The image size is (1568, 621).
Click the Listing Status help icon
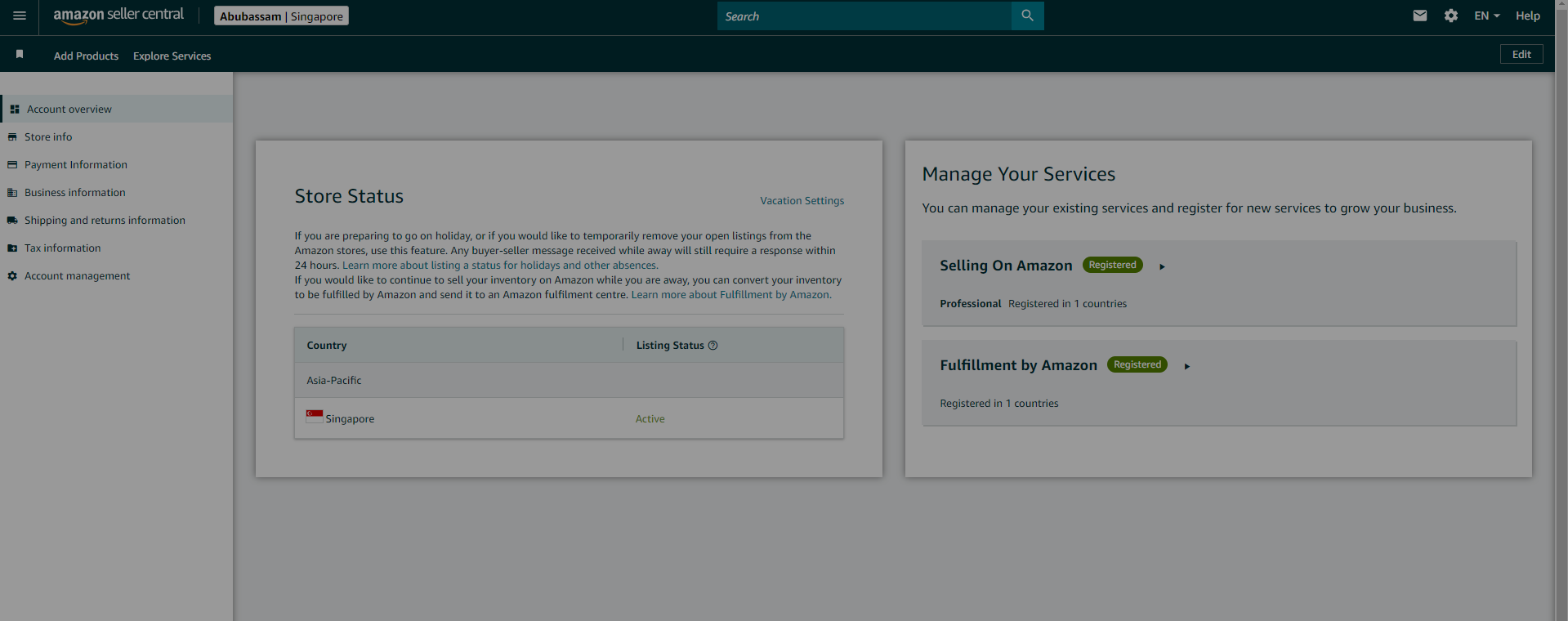point(713,346)
